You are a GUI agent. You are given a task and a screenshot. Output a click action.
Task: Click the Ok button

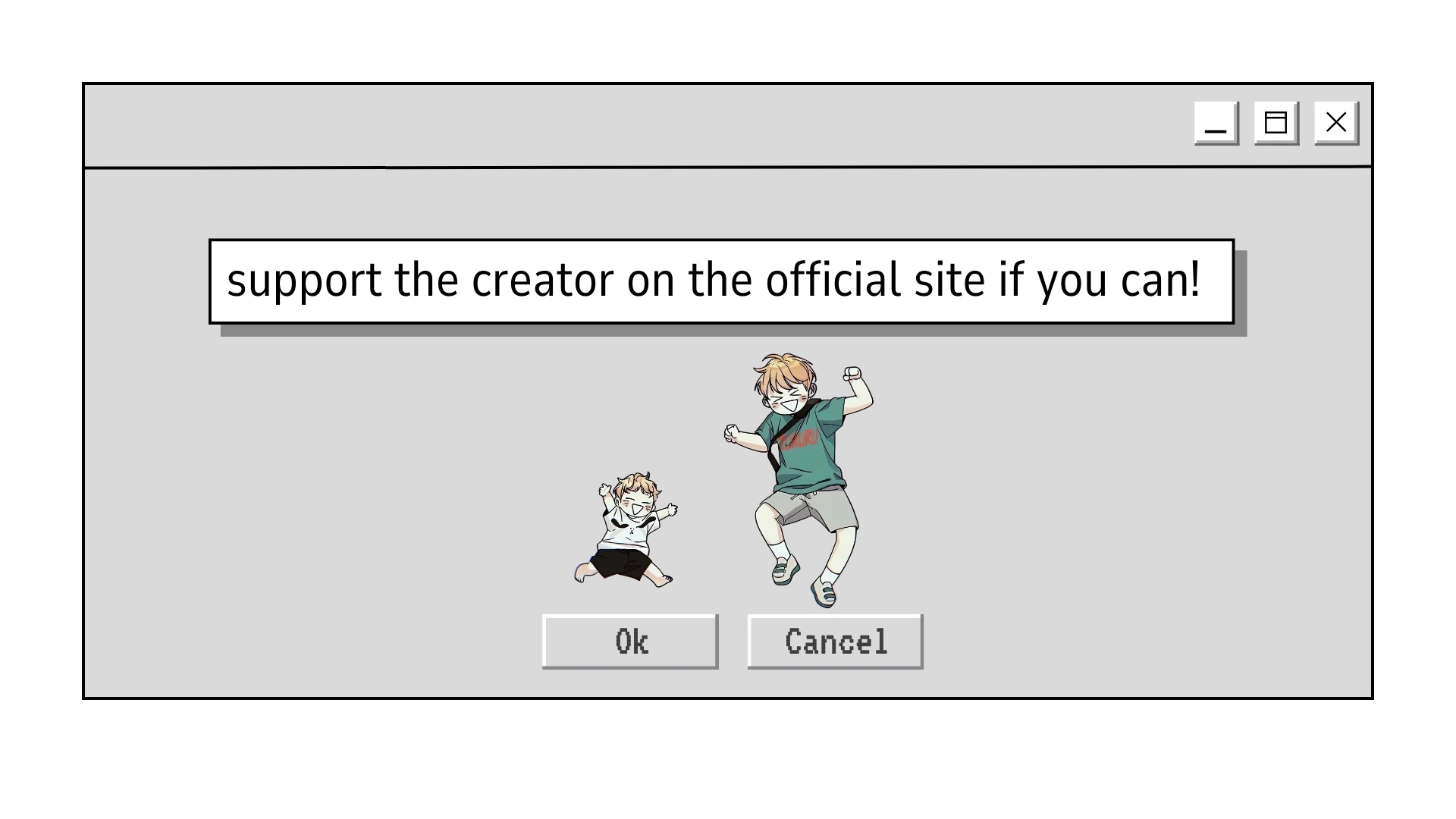click(x=630, y=642)
